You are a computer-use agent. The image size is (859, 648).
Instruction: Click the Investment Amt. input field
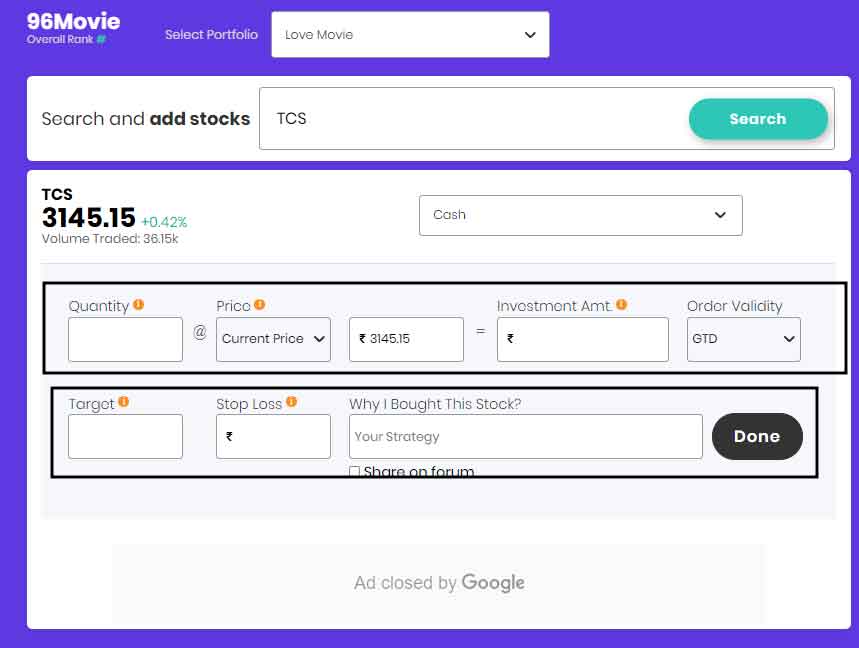coord(582,339)
